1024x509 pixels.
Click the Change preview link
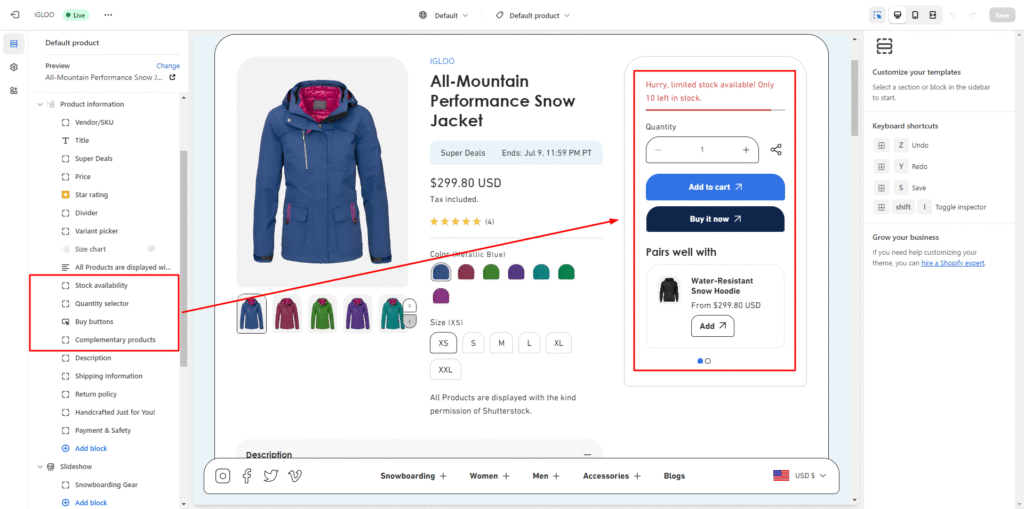[168, 66]
